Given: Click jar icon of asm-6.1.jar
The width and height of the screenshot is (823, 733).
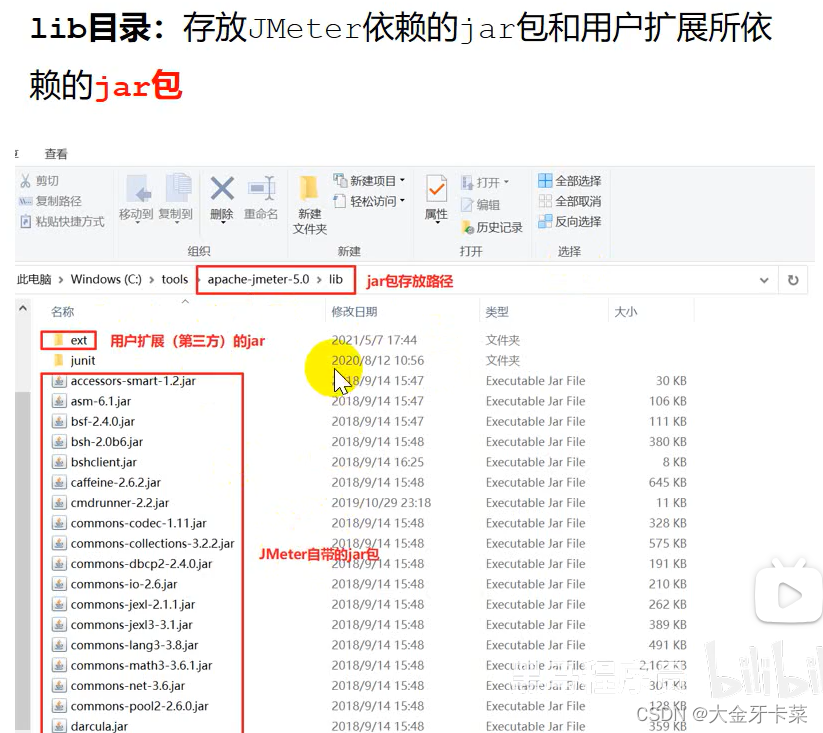Looking at the screenshot, I should point(59,401).
